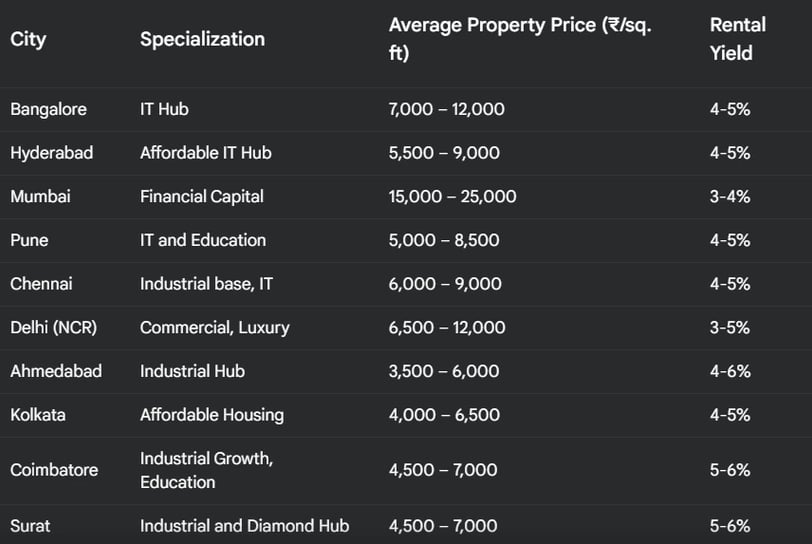Select the Kolkata Affordable Housing cell
The width and height of the screenshot is (812, 544).
(212, 415)
